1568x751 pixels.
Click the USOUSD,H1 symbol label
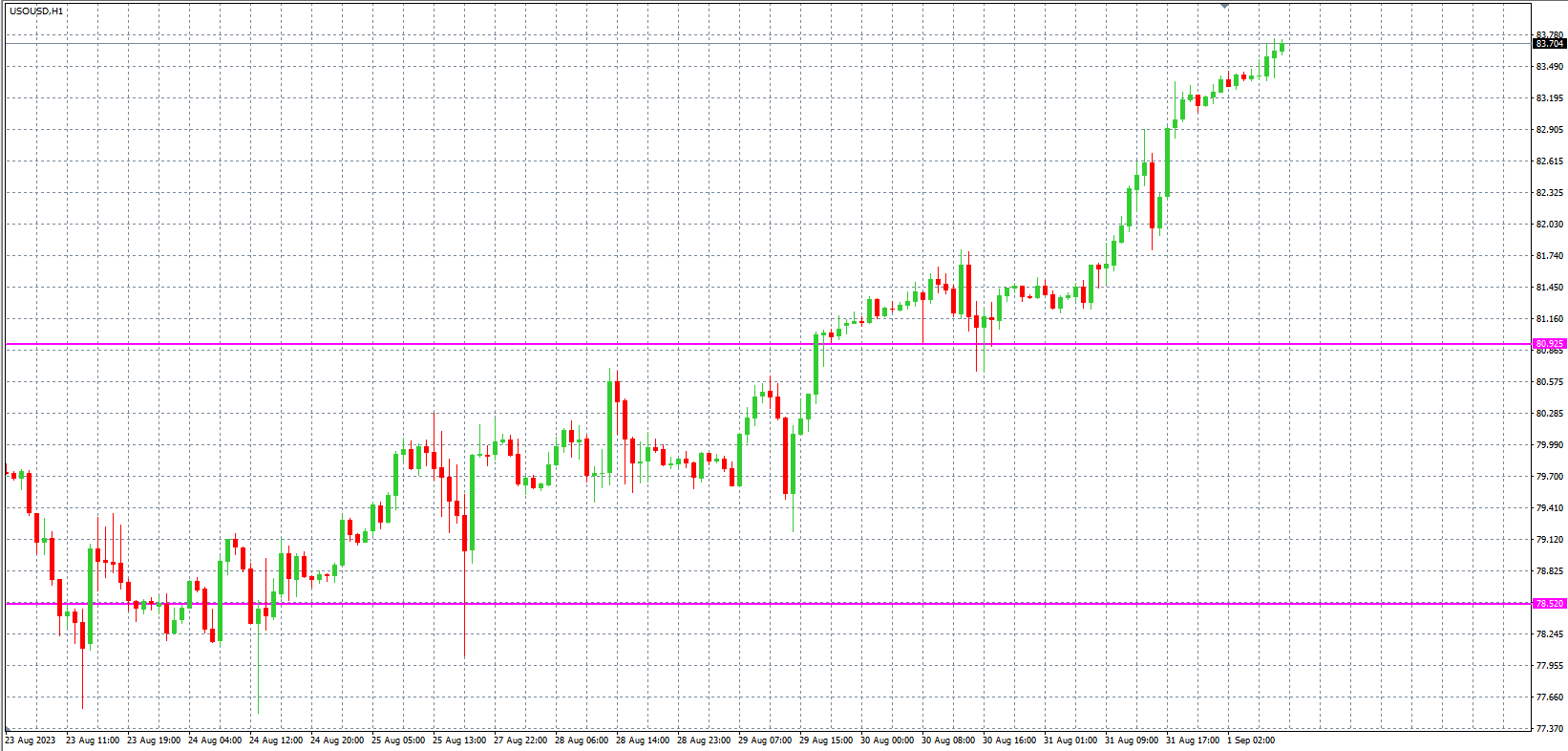pyautogui.click(x=36, y=11)
